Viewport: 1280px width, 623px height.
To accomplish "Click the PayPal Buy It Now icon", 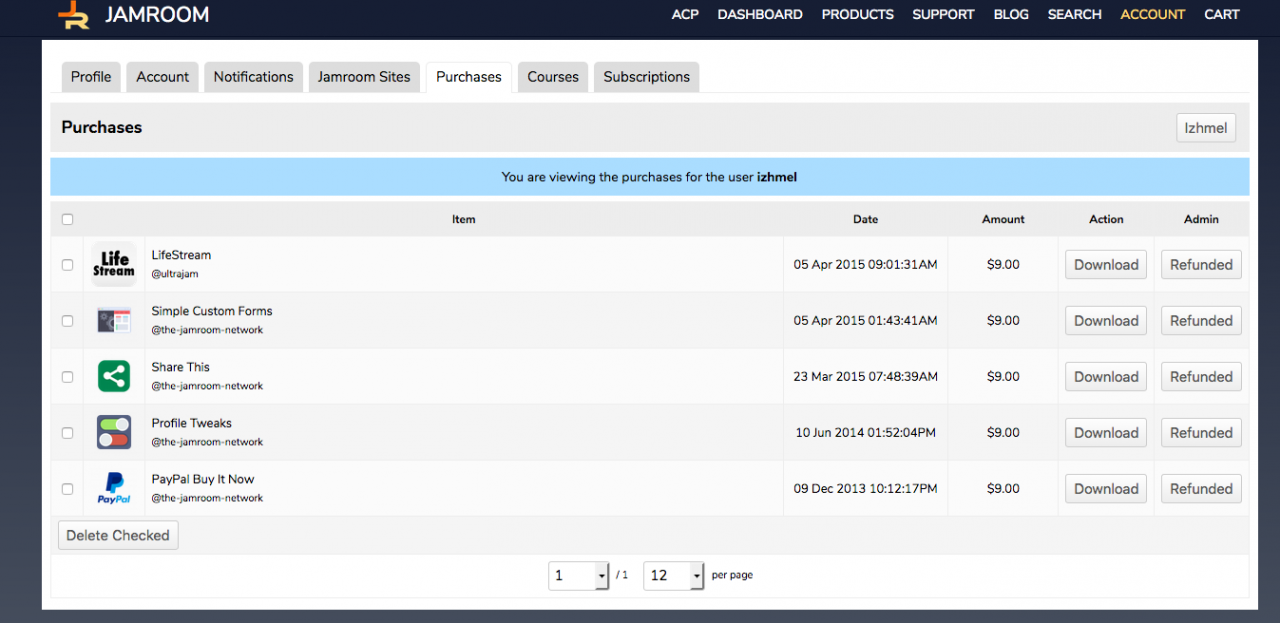I will [114, 489].
